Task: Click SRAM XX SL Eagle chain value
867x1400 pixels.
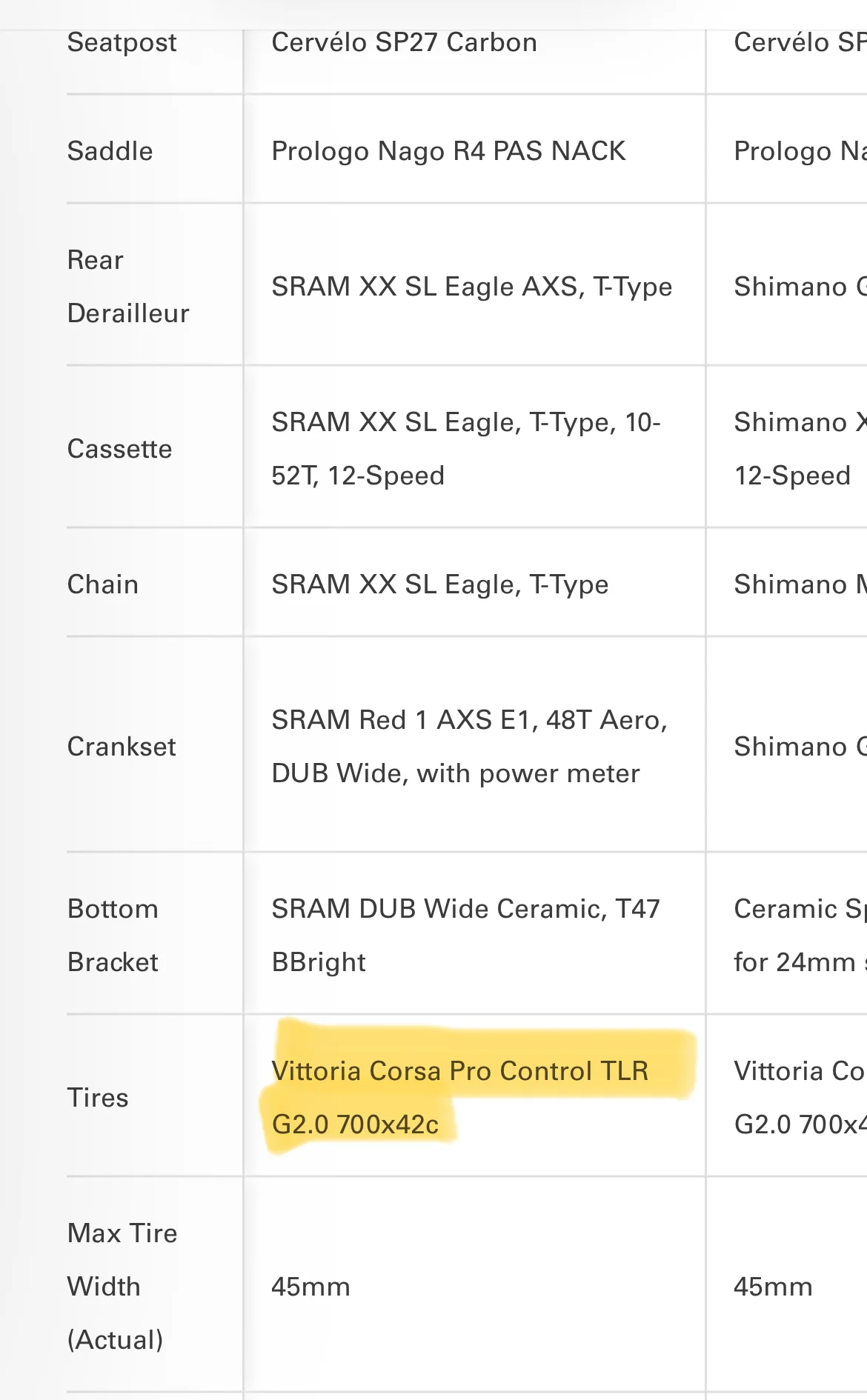Action: [439, 584]
